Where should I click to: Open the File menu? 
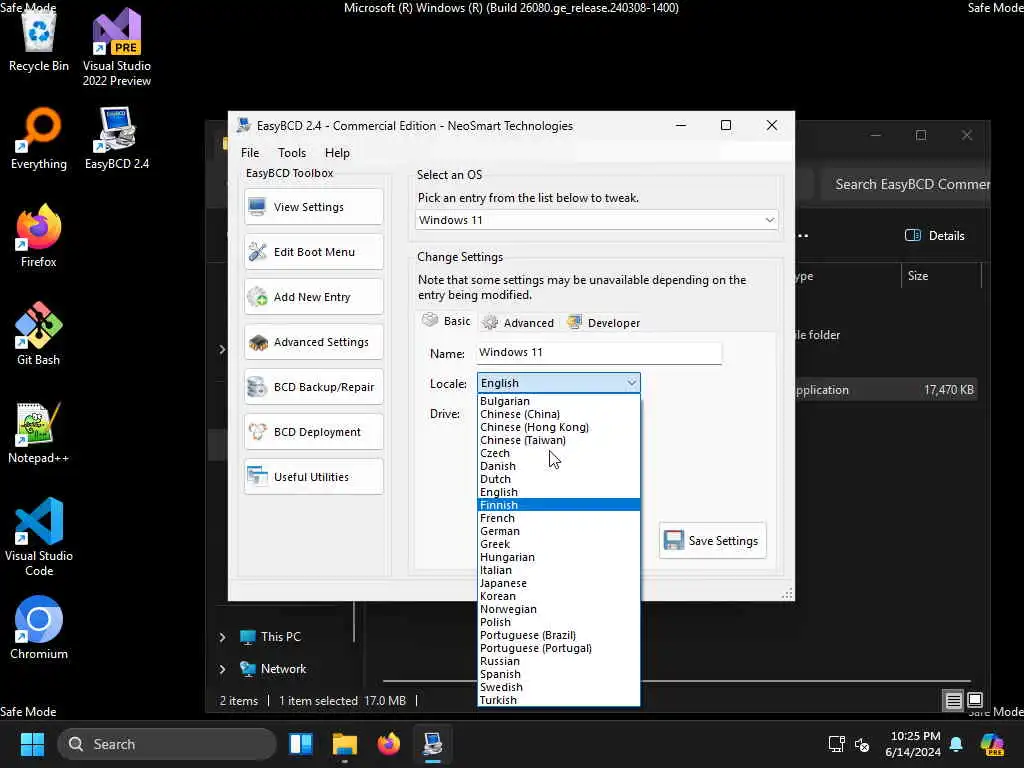coord(250,153)
